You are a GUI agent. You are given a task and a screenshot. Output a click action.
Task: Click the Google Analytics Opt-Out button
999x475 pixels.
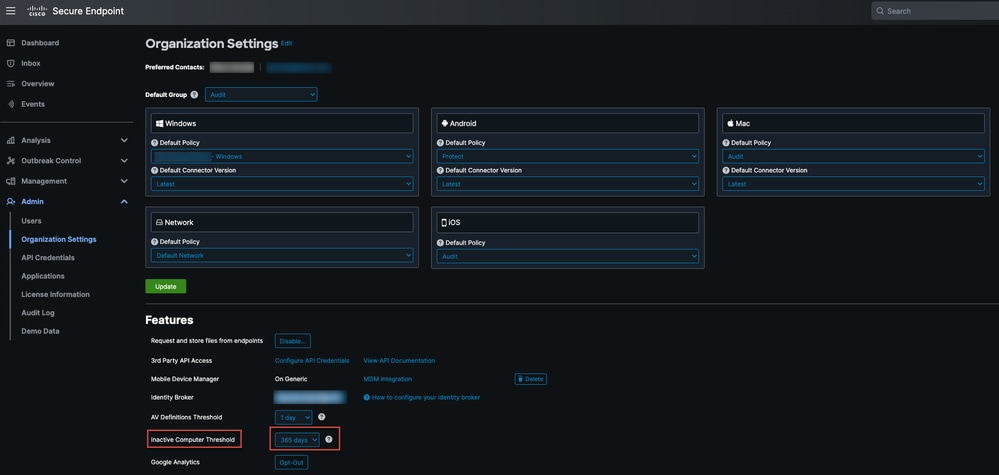292,462
